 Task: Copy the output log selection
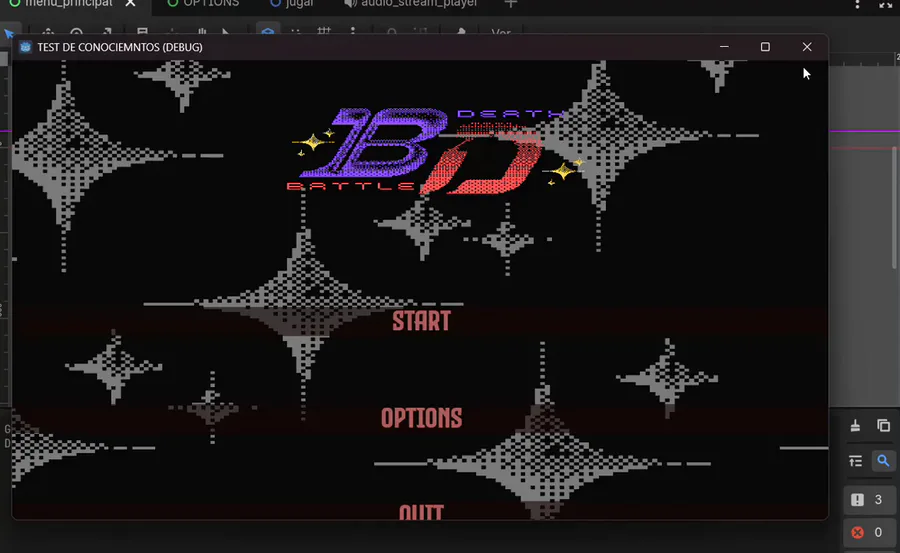pos(883,426)
